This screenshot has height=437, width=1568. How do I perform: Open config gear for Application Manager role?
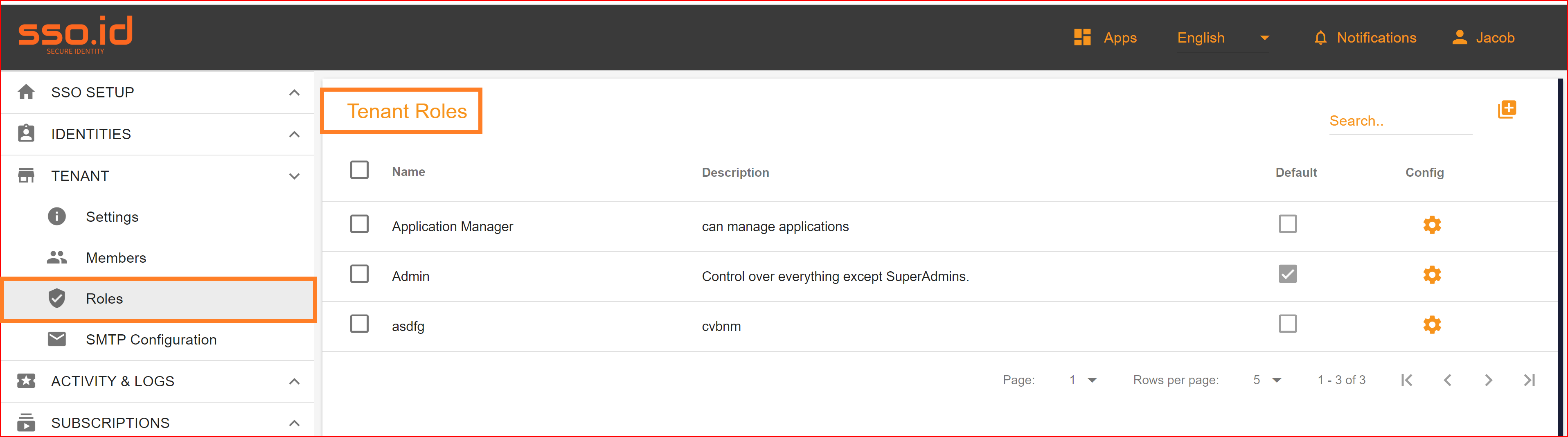(1432, 225)
